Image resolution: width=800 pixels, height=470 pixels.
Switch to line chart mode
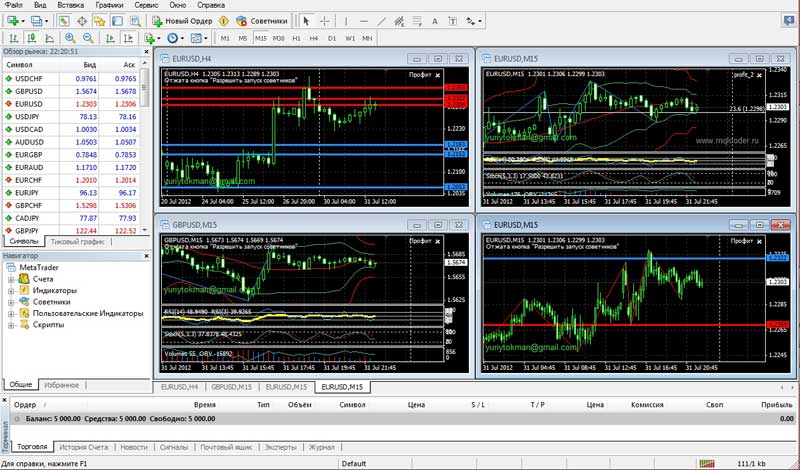click(x=49, y=38)
